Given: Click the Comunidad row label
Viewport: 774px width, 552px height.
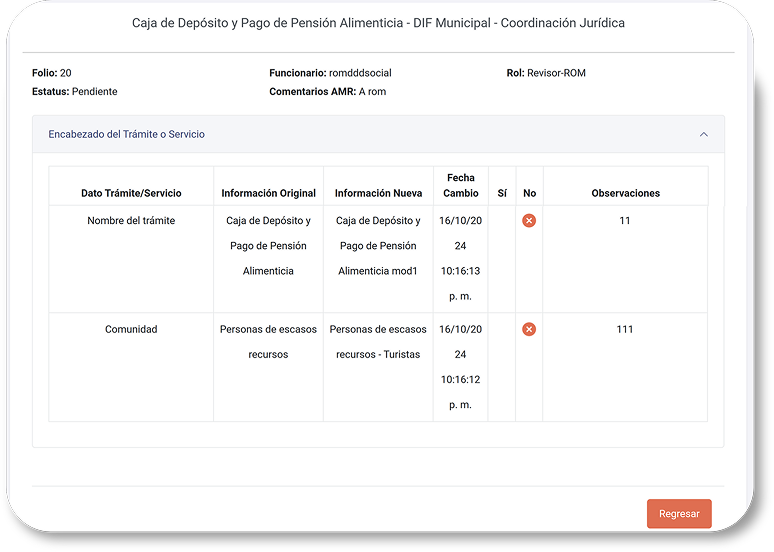Looking at the screenshot, I should [x=131, y=329].
